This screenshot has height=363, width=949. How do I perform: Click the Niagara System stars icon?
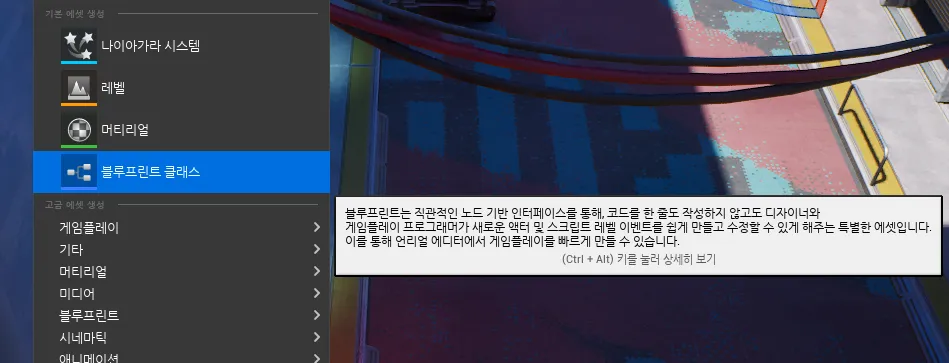point(79,45)
